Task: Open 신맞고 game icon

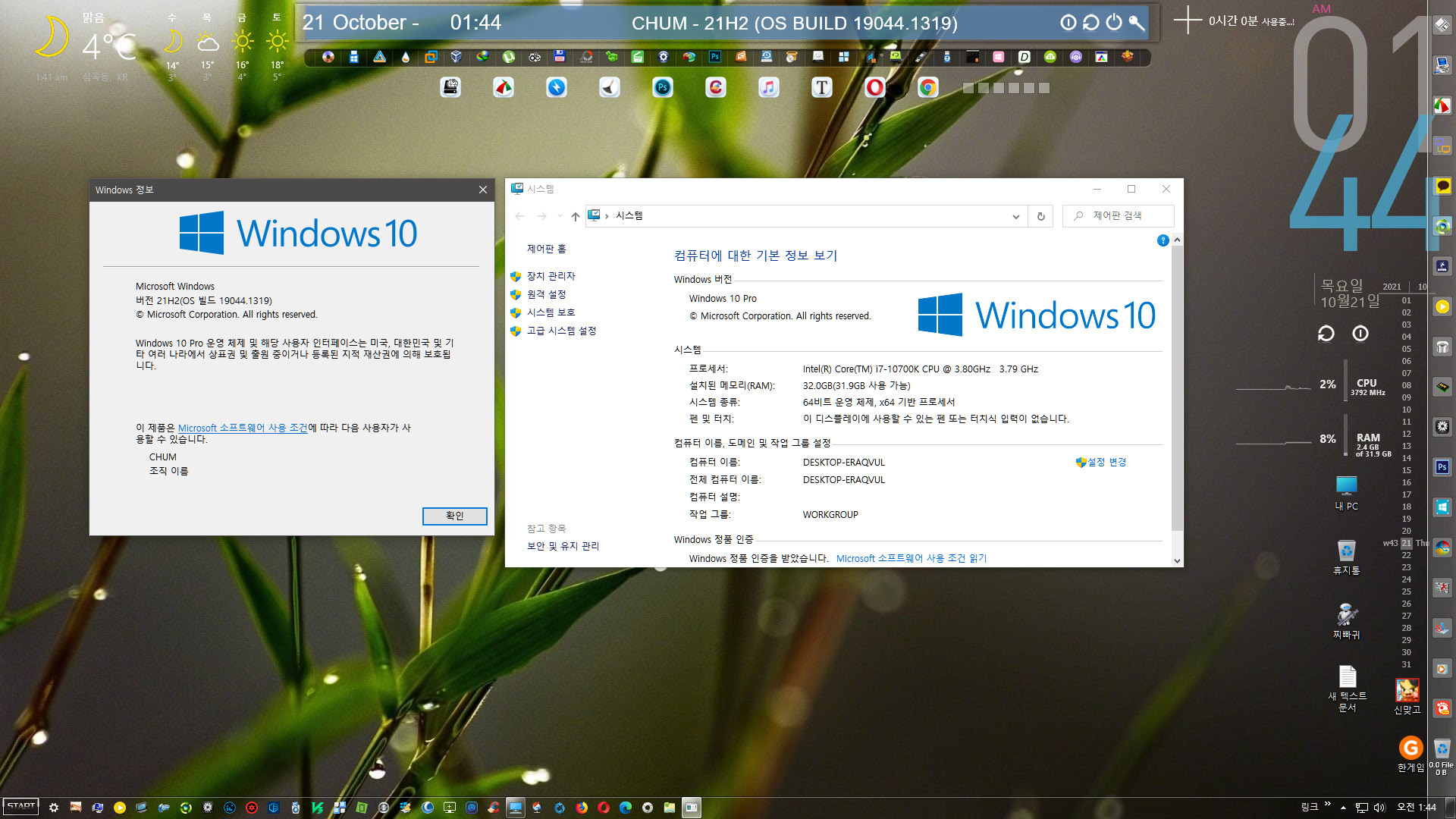Action: click(x=1407, y=696)
